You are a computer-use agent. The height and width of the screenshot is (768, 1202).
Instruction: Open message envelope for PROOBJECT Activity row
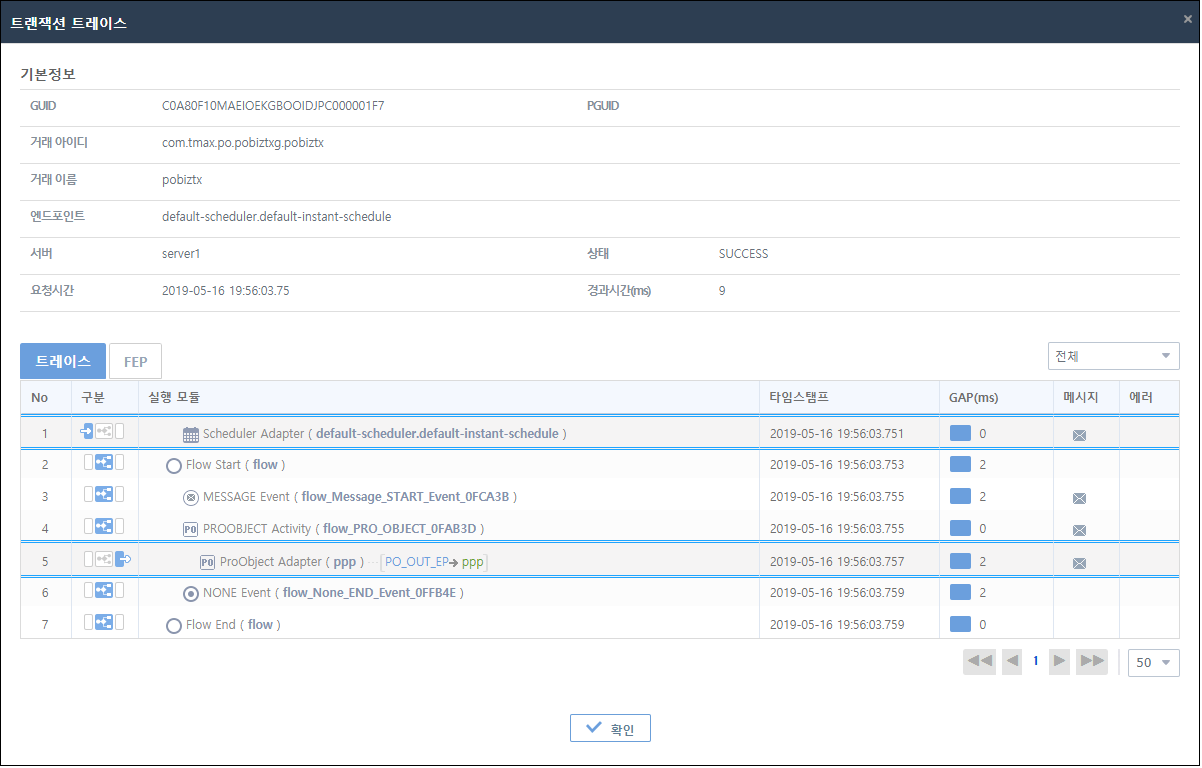click(1079, 530)
